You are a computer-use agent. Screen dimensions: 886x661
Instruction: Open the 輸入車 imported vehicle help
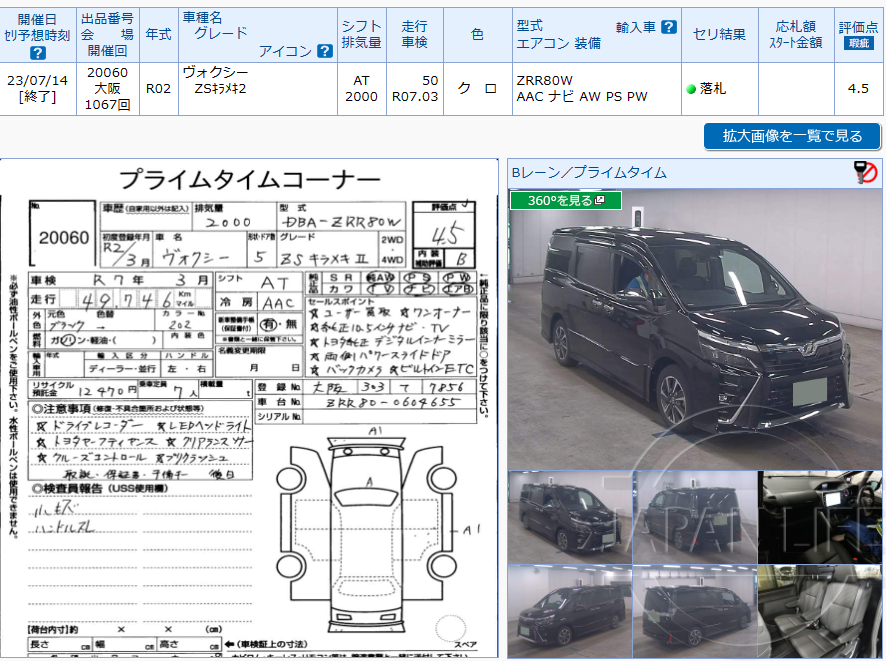669,25
